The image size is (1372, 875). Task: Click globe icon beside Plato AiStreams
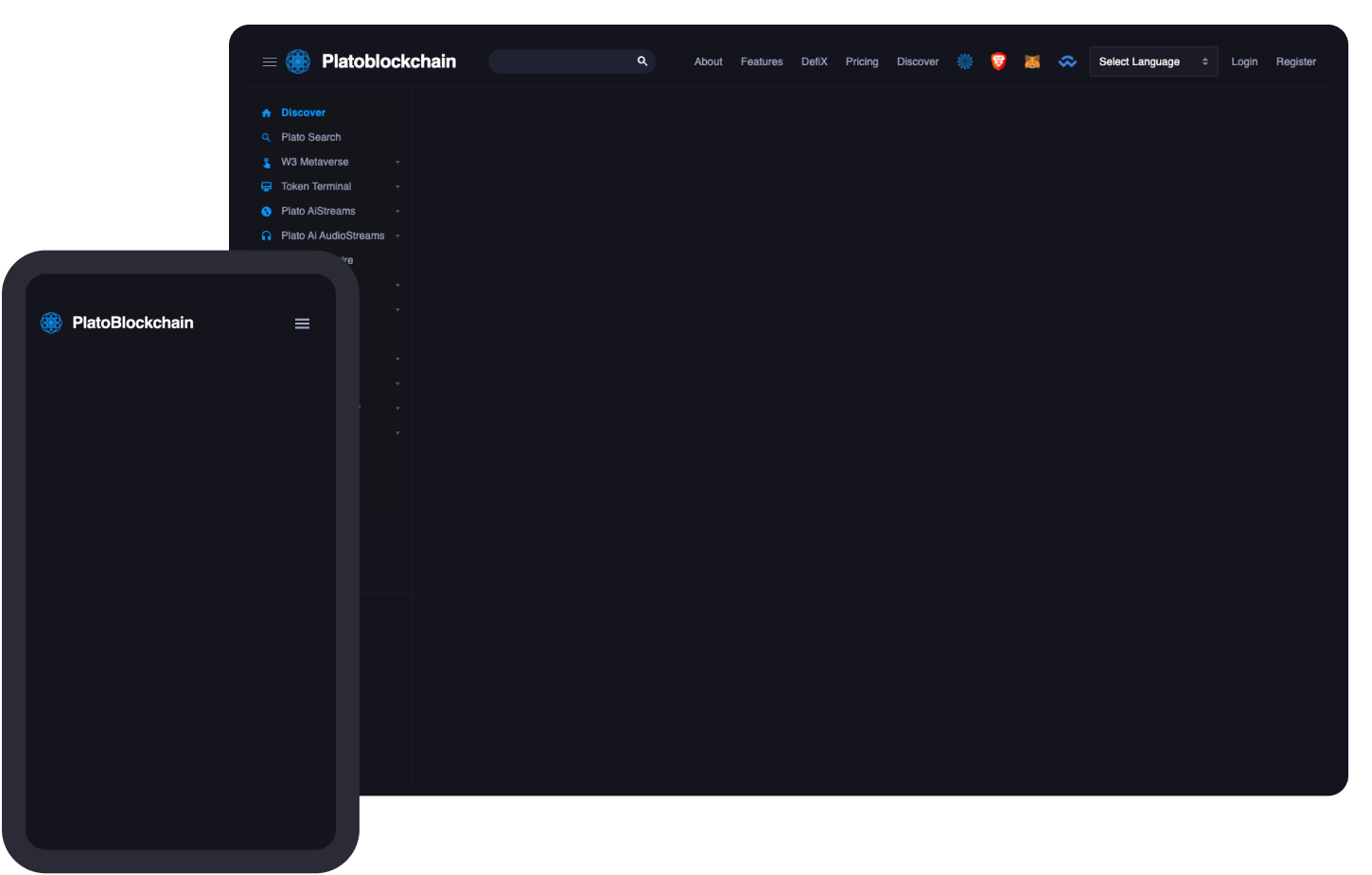coord(267,212)
